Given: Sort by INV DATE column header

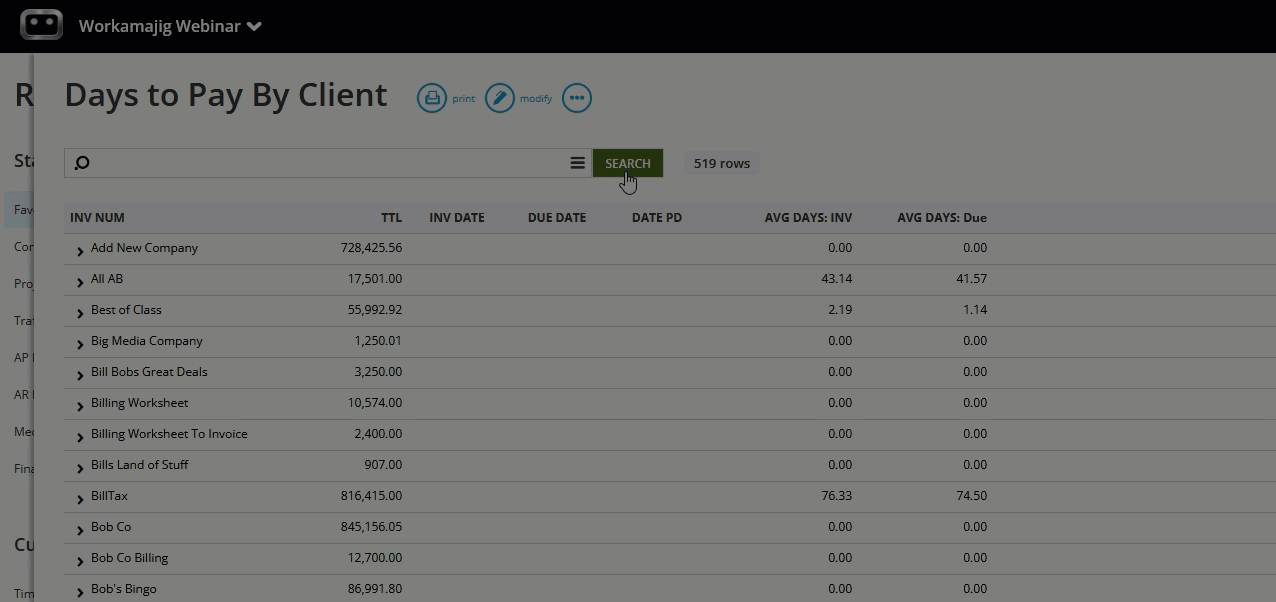Looking at the screenshot, I should point(457,217).
